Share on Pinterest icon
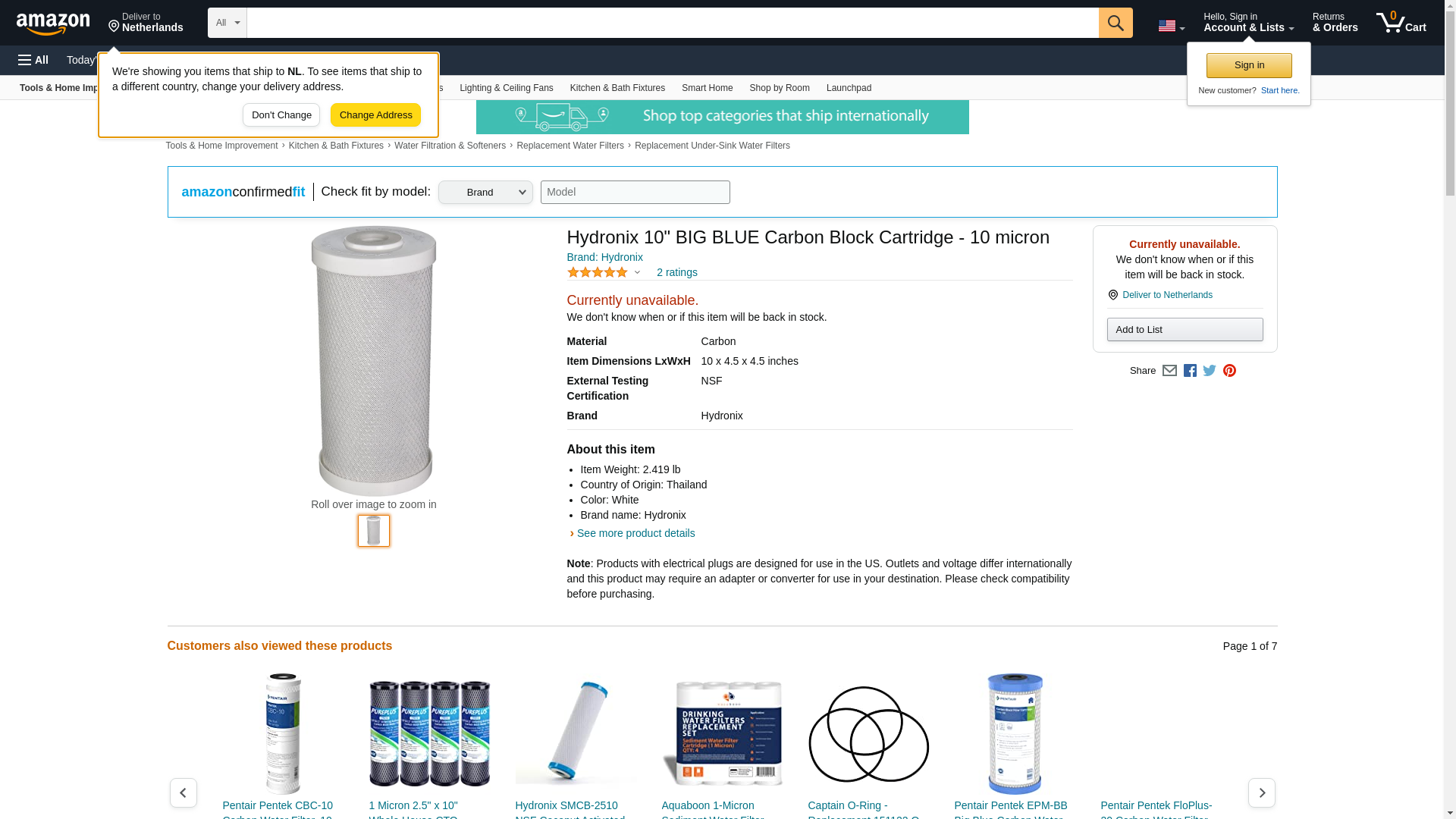 coord(1229,371)
